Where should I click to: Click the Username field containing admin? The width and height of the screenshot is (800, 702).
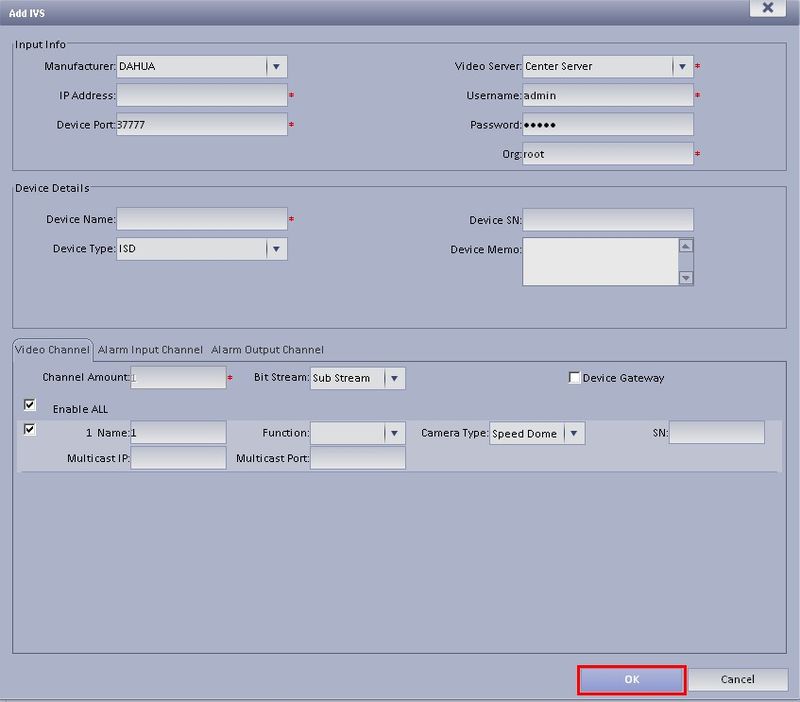tap(608, 95)
